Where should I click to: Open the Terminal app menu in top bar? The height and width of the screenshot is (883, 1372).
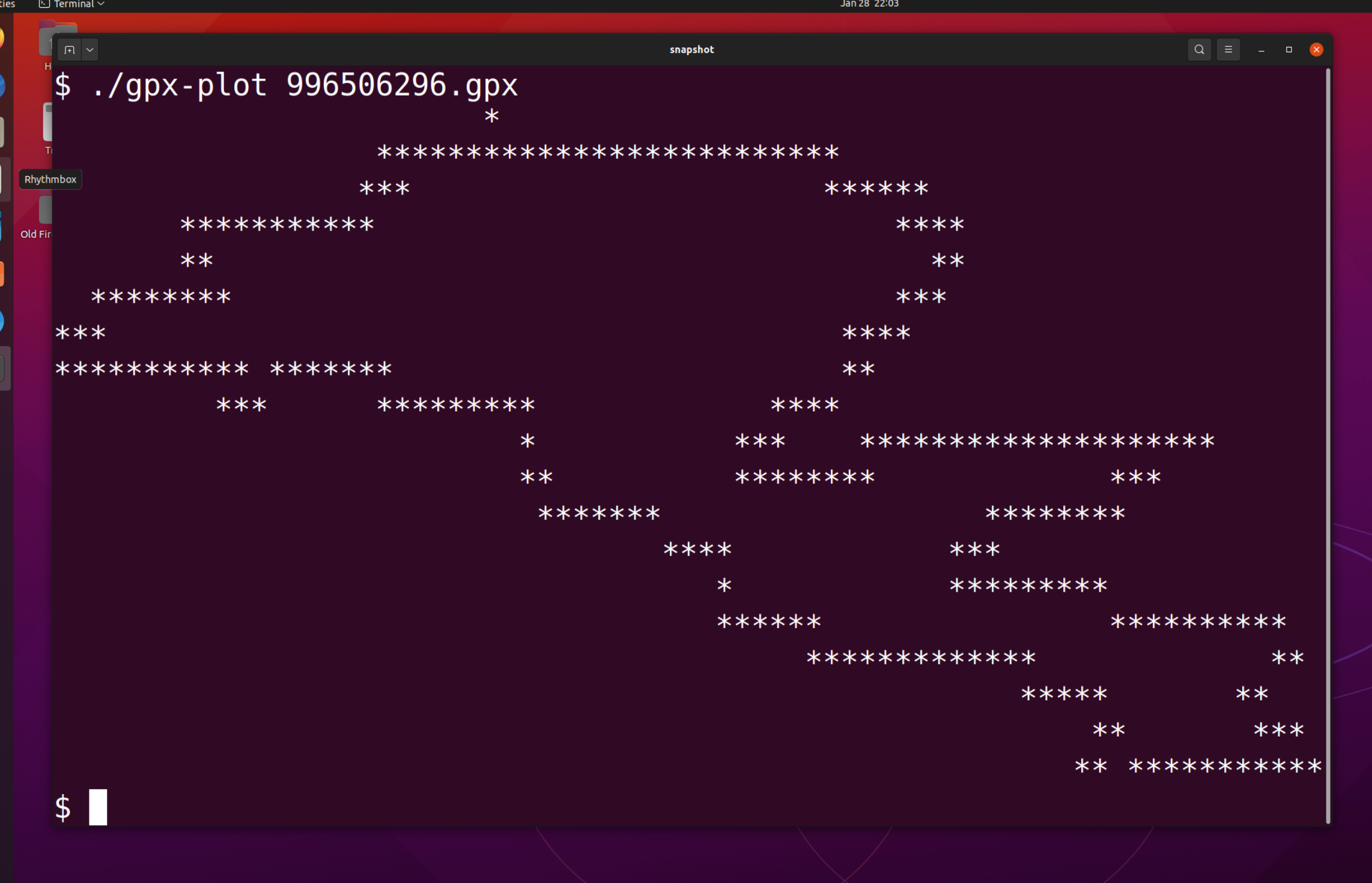(72, 4)
